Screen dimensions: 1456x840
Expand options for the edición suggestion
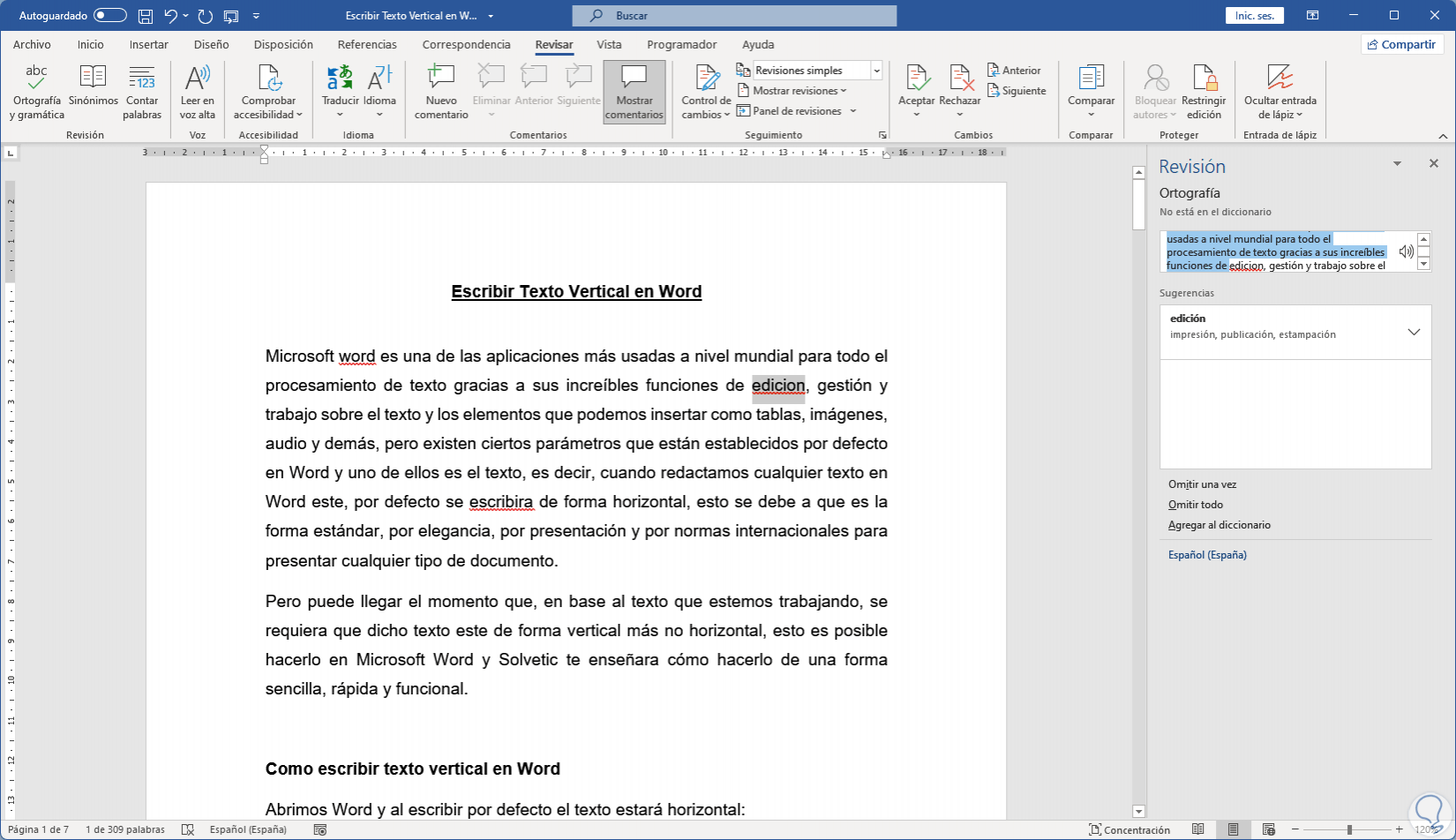1414,332
